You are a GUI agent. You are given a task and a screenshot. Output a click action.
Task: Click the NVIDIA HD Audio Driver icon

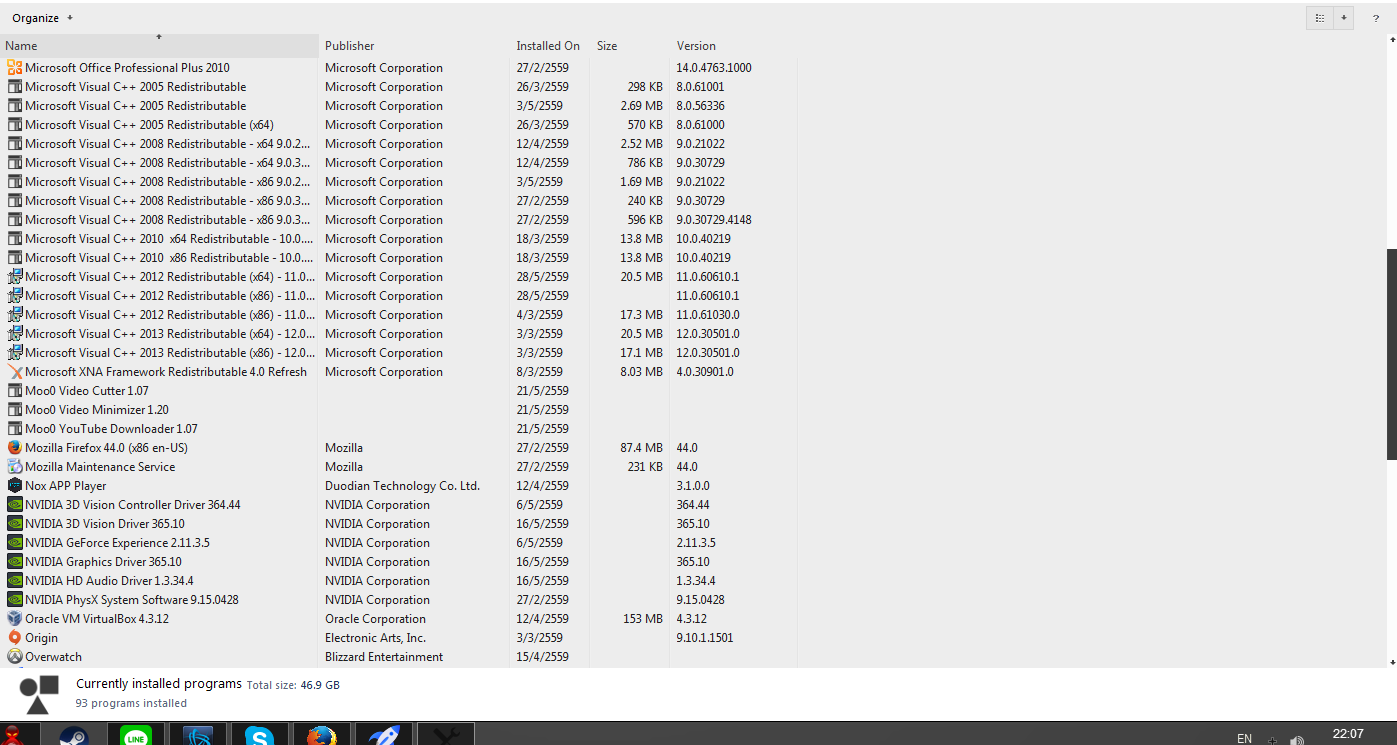click(x=14, y=581)
